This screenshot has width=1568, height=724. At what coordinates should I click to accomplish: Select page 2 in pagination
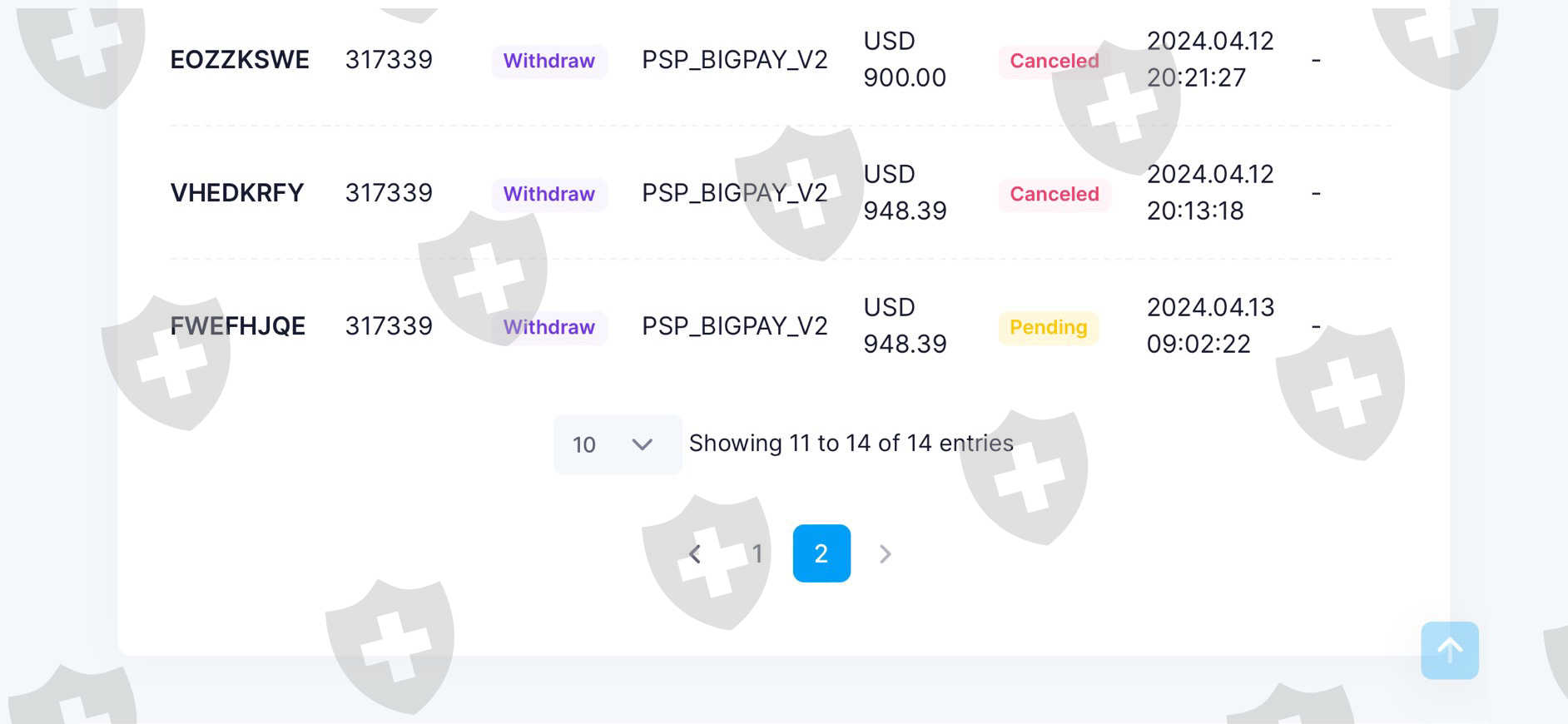coord(821,553)
